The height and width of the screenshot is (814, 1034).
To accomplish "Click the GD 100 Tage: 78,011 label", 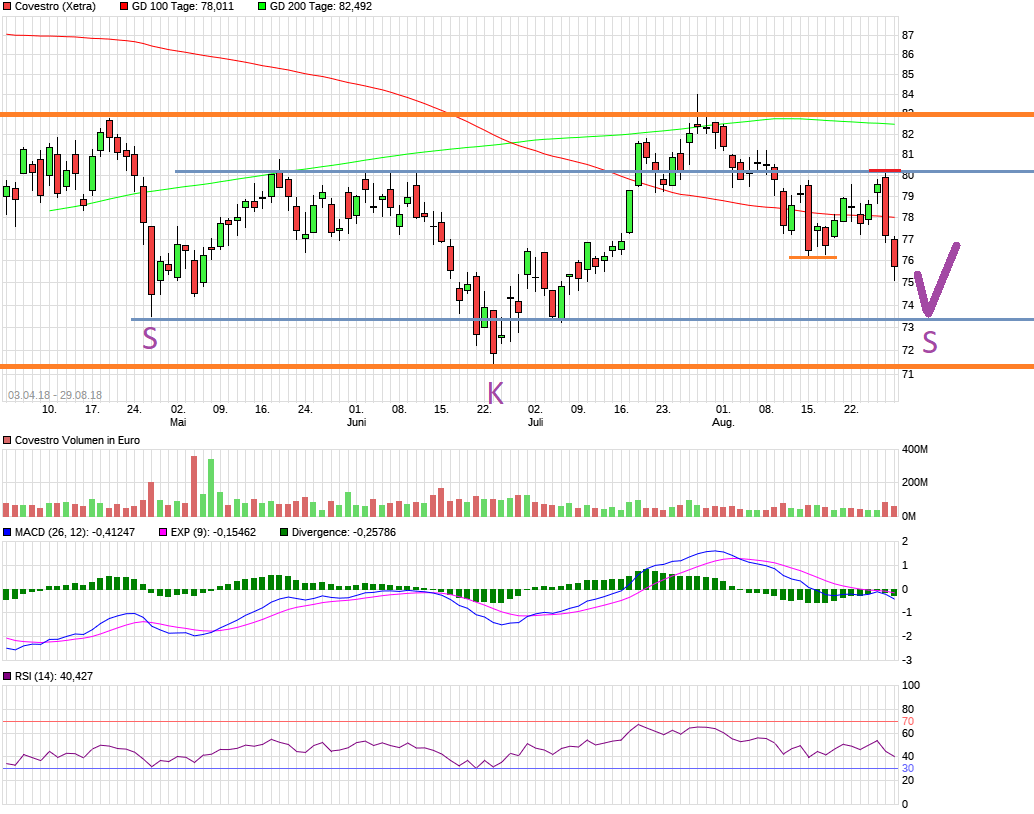I will click(x=183, y=7).
